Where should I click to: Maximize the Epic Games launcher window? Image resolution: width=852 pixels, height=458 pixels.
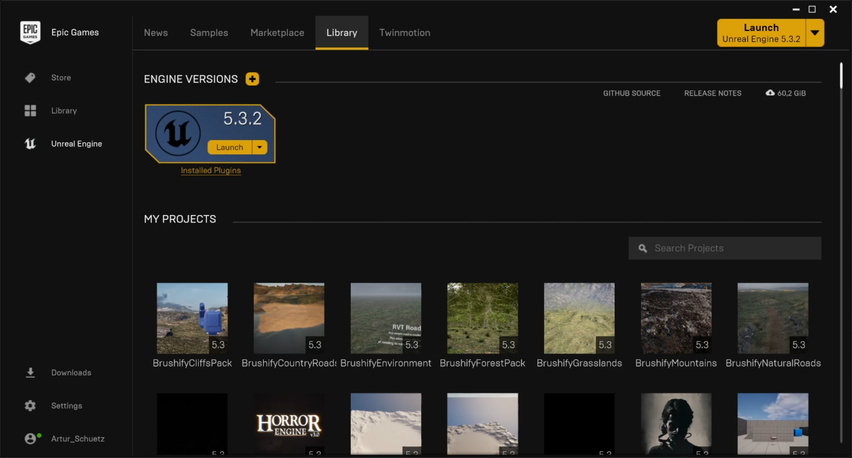coord(812,9)
